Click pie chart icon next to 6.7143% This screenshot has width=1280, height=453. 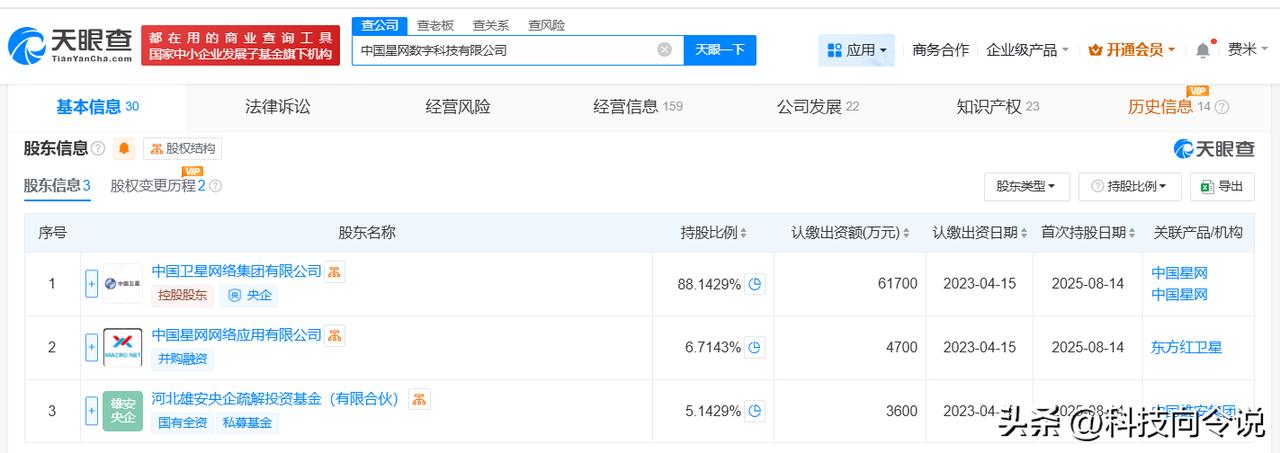(755, 347)
